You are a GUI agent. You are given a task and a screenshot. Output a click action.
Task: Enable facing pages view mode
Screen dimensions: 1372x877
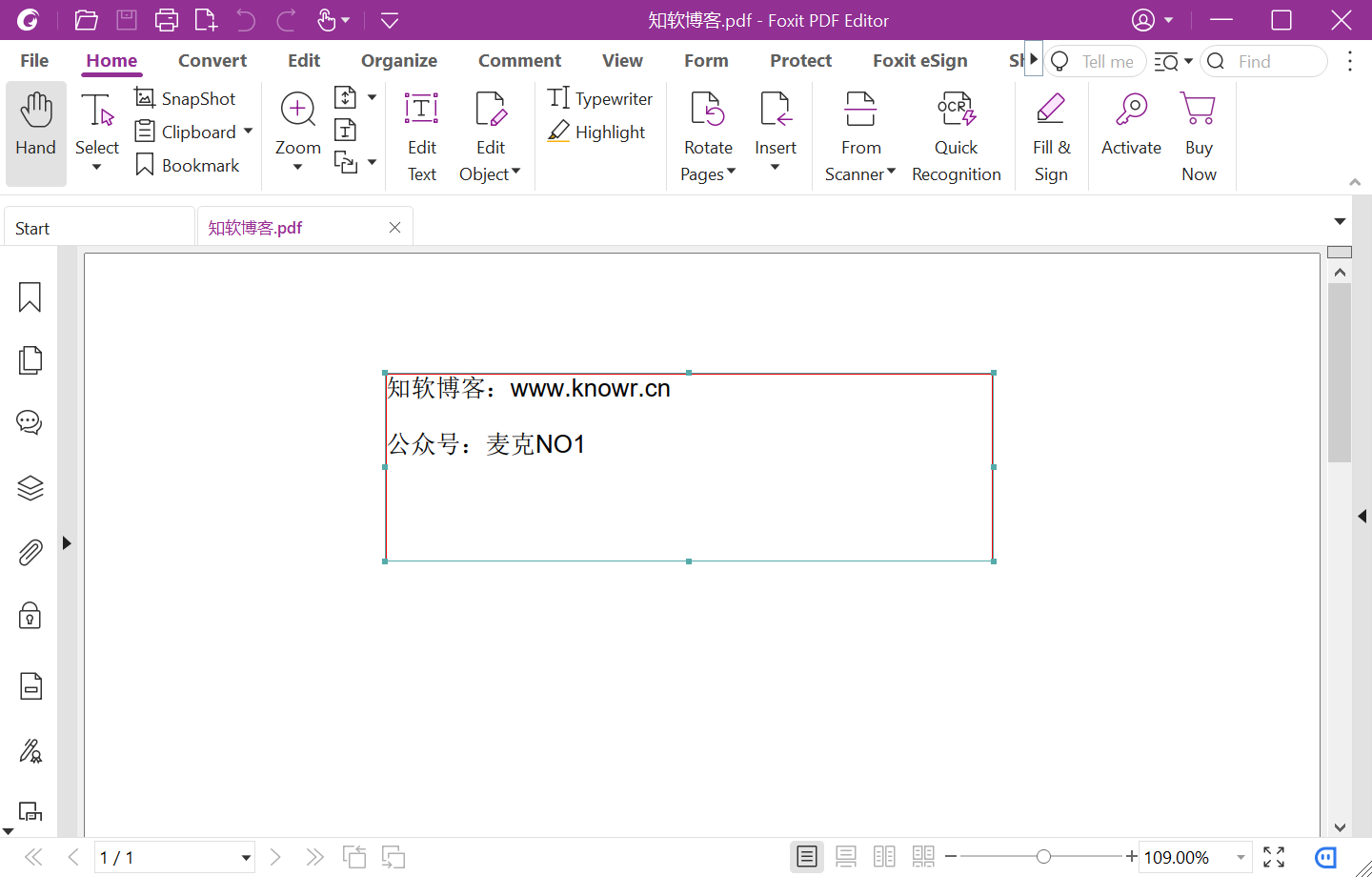[x=884, y=857]
